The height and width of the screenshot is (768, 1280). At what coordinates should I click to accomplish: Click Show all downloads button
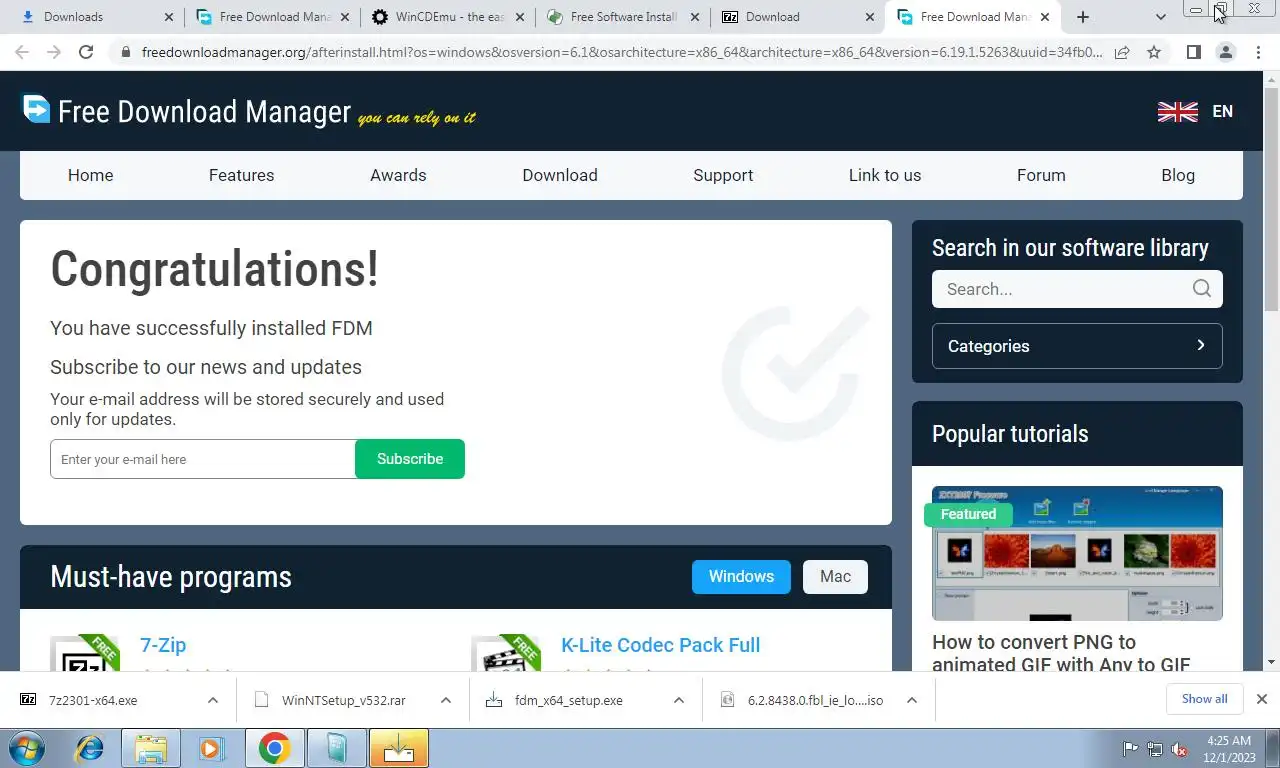[1204, 699]
